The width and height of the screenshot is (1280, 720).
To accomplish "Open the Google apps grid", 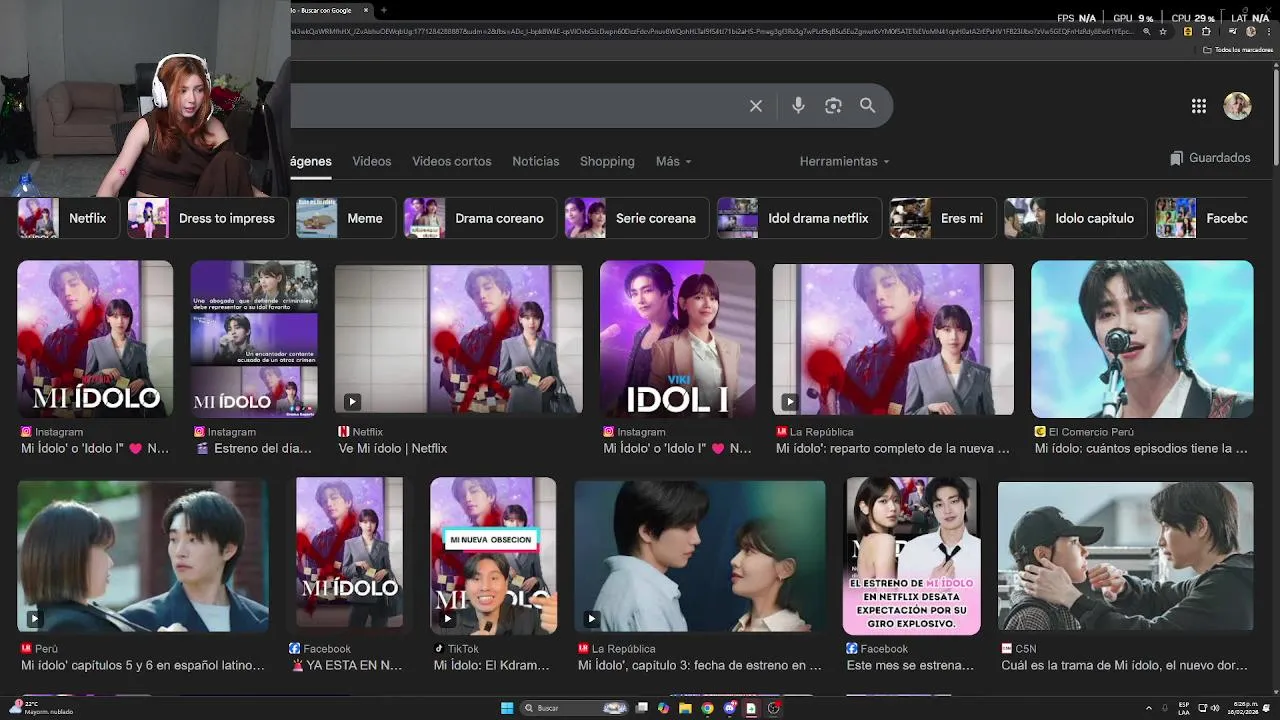I will (x=1199, y=106).
